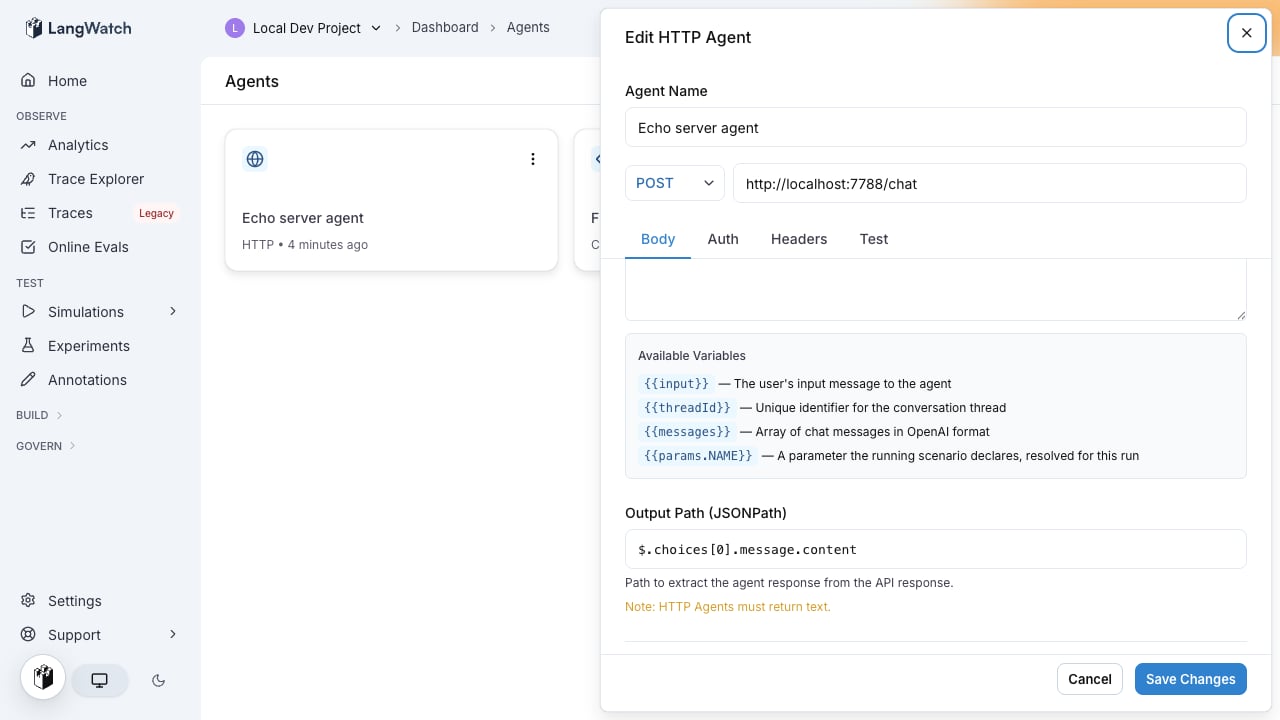Open the Echo server agent card
Viewport: 1280px width, 720px height.
(x=391, y=200)
